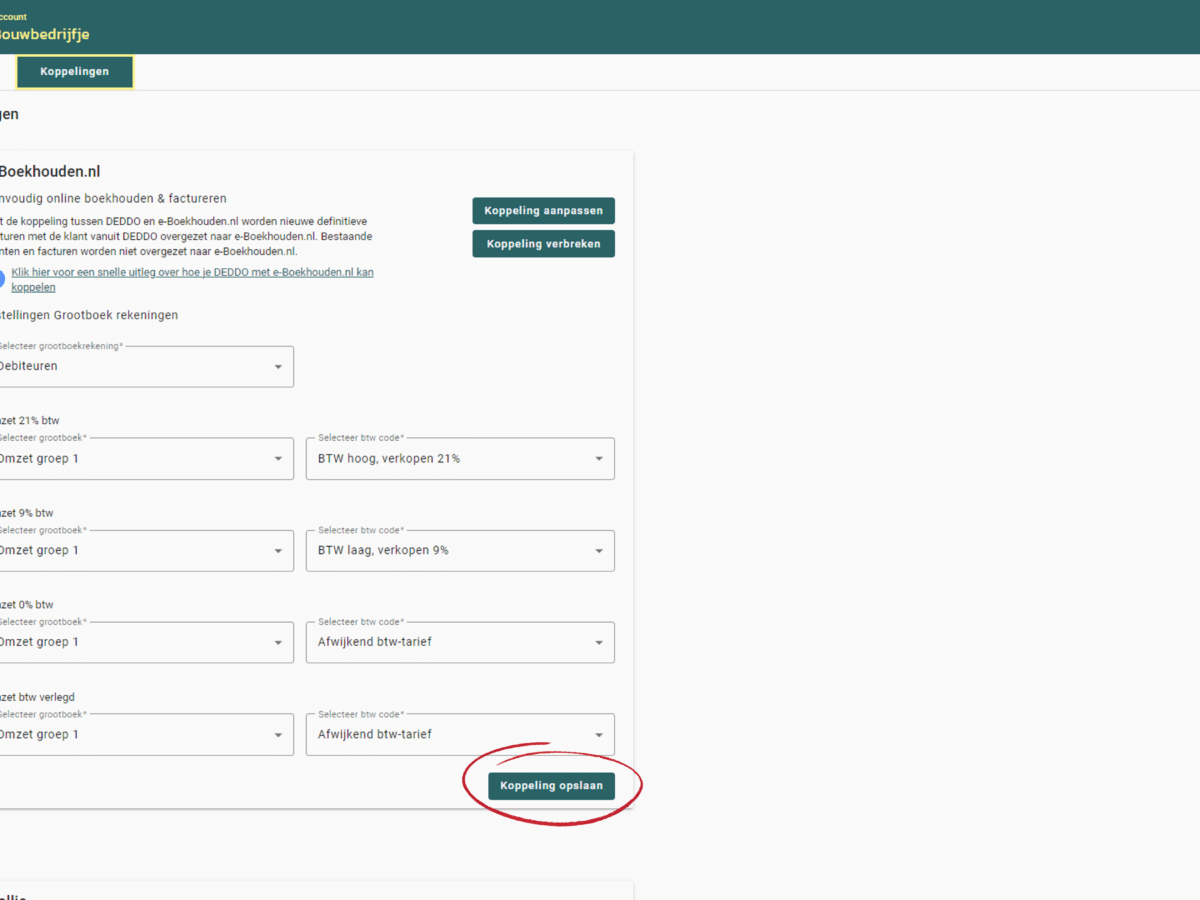Open the grootboek dropdown under Omzet 0% btw
Screen dimensions: 1200x900
click(x=278, y=643)
